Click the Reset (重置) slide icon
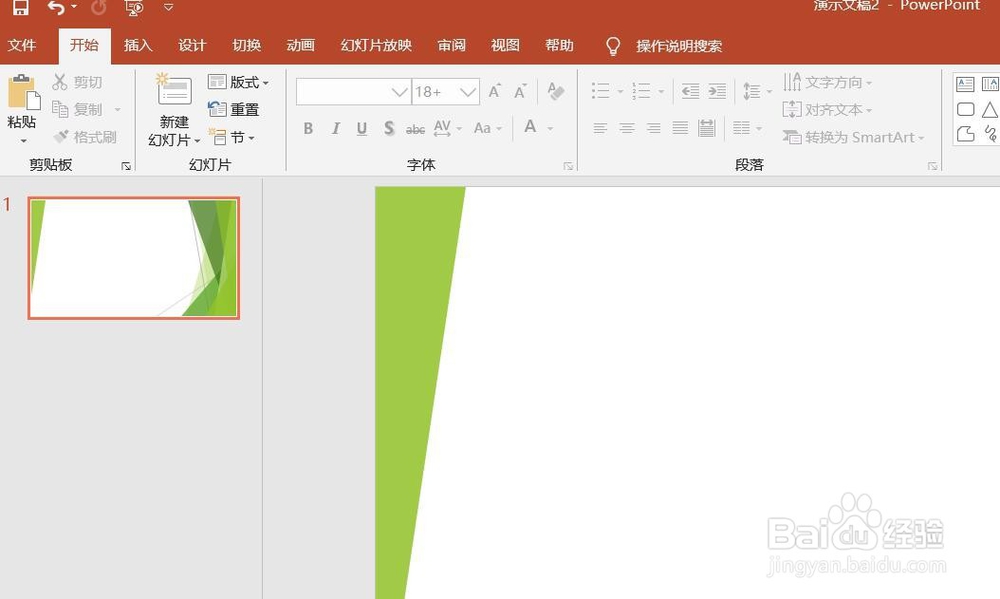 click(x=233, y=110)
